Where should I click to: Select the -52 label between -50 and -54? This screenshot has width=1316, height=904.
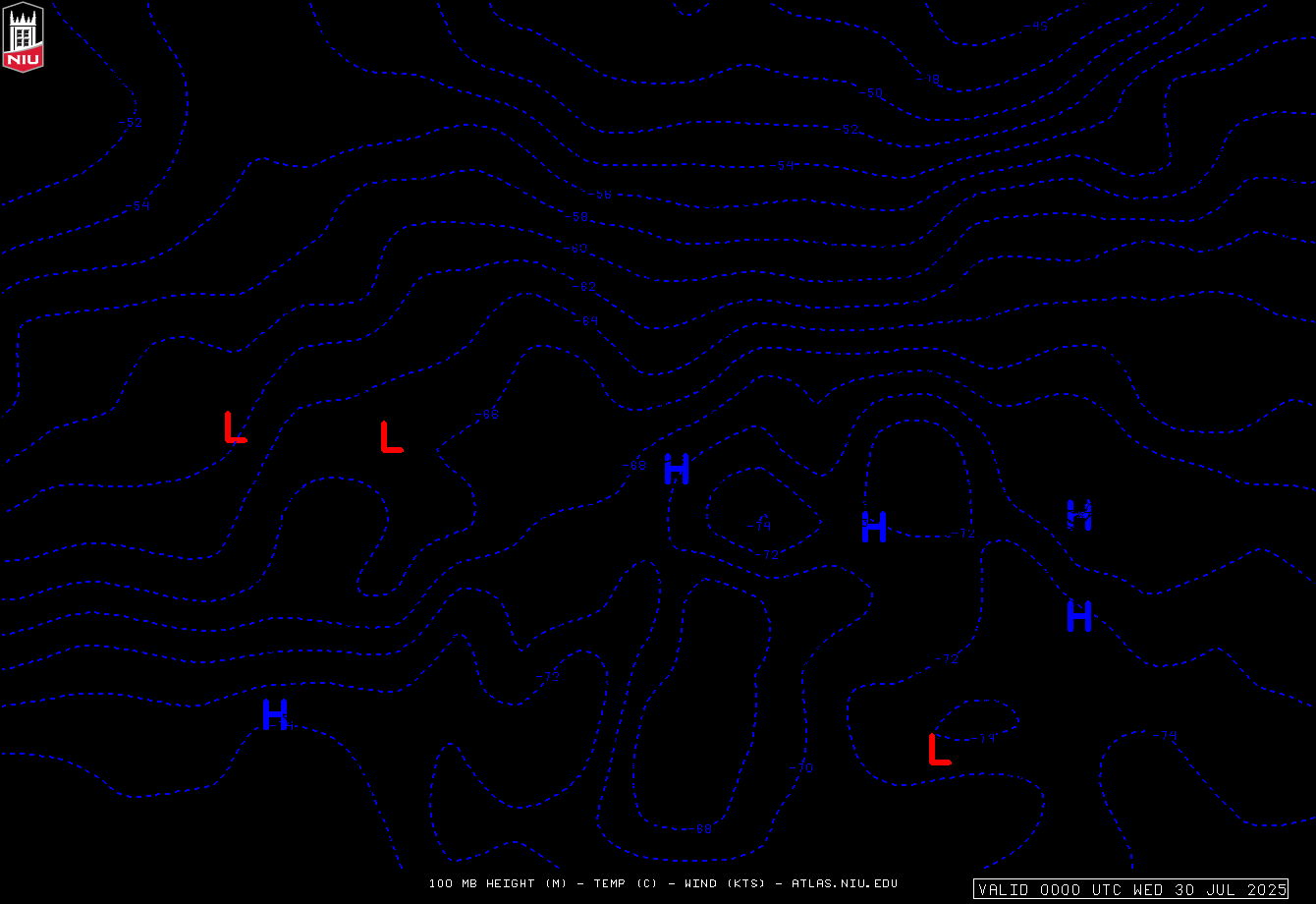848,130
